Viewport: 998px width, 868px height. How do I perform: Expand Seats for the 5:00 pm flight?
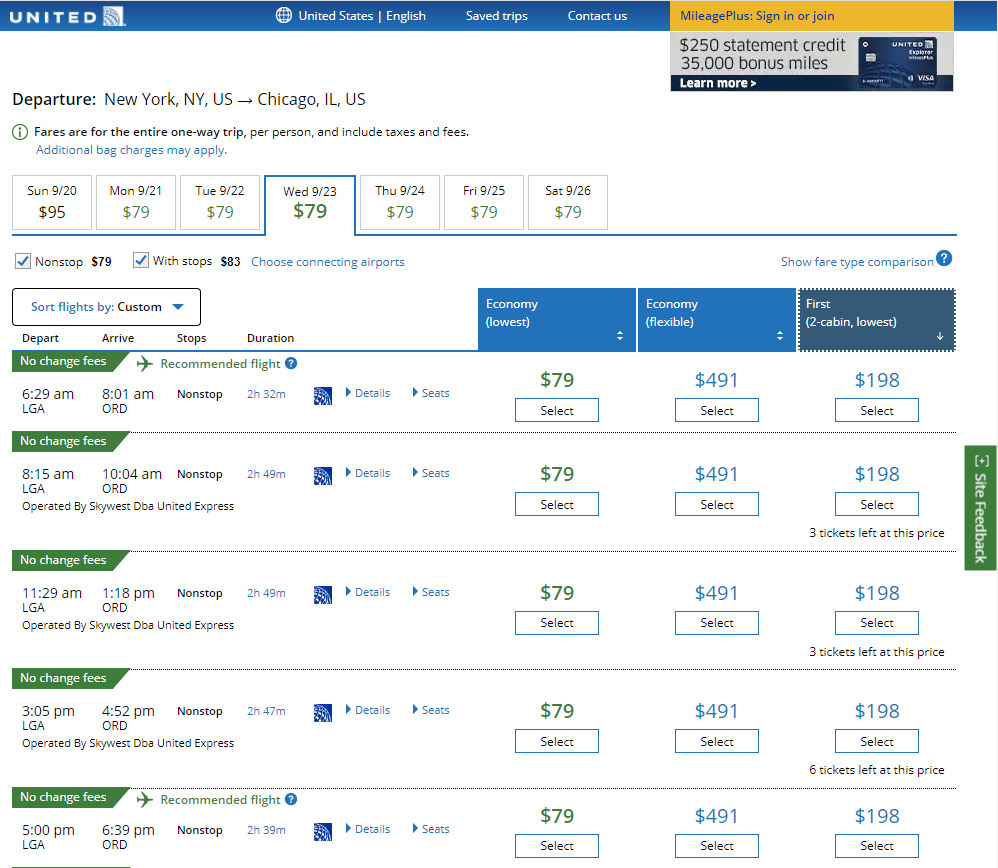431,829
